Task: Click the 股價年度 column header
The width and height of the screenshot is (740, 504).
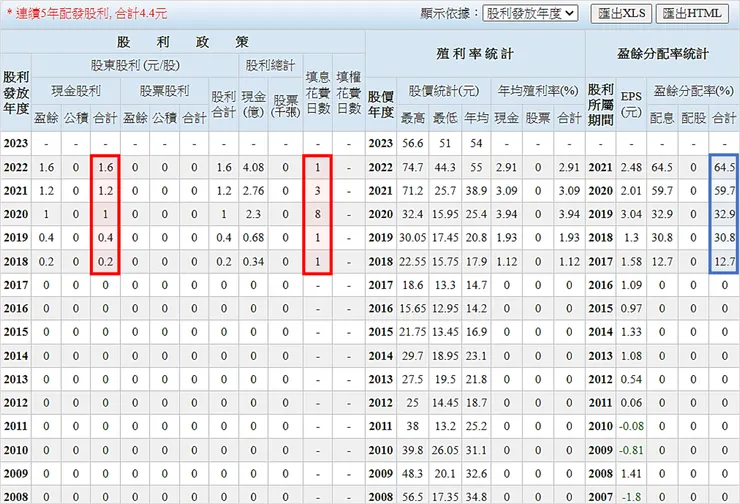Action: pyautogui.click(x=381, y=104)
